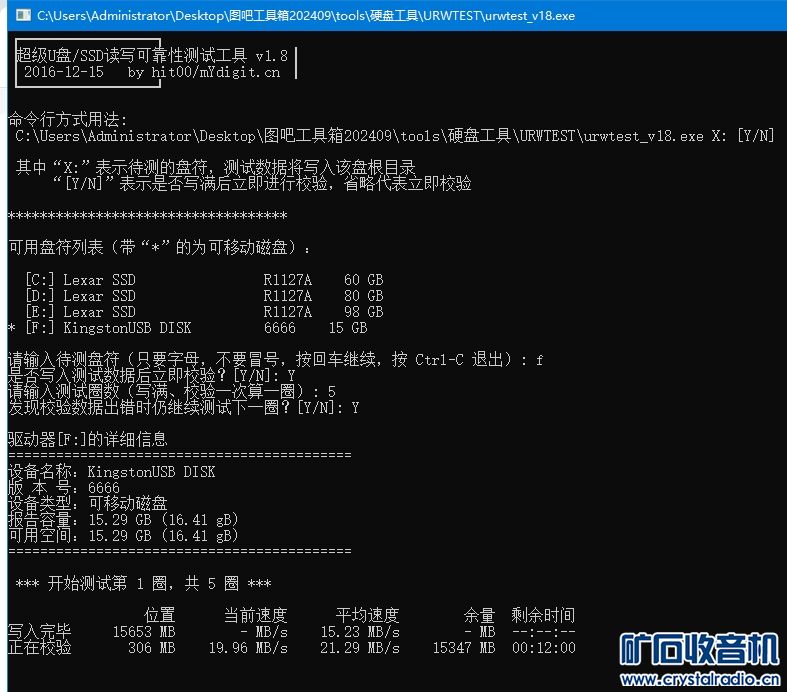Image resolution: width=787 pixels, height=692 pixels.
Task: Click the '设备名称: KingstonUSB DISK' line
Action: 112,472
